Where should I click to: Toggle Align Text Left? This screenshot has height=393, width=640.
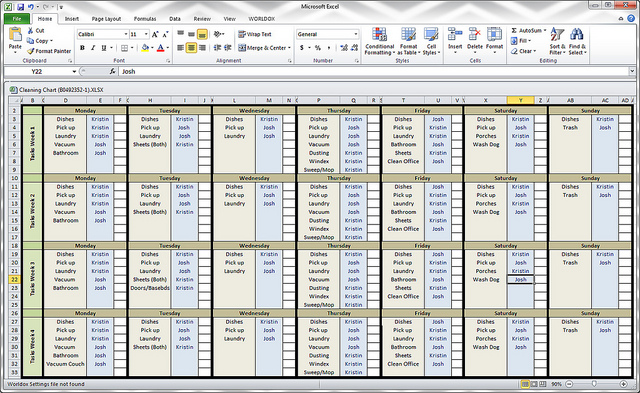tap(180, 48)
